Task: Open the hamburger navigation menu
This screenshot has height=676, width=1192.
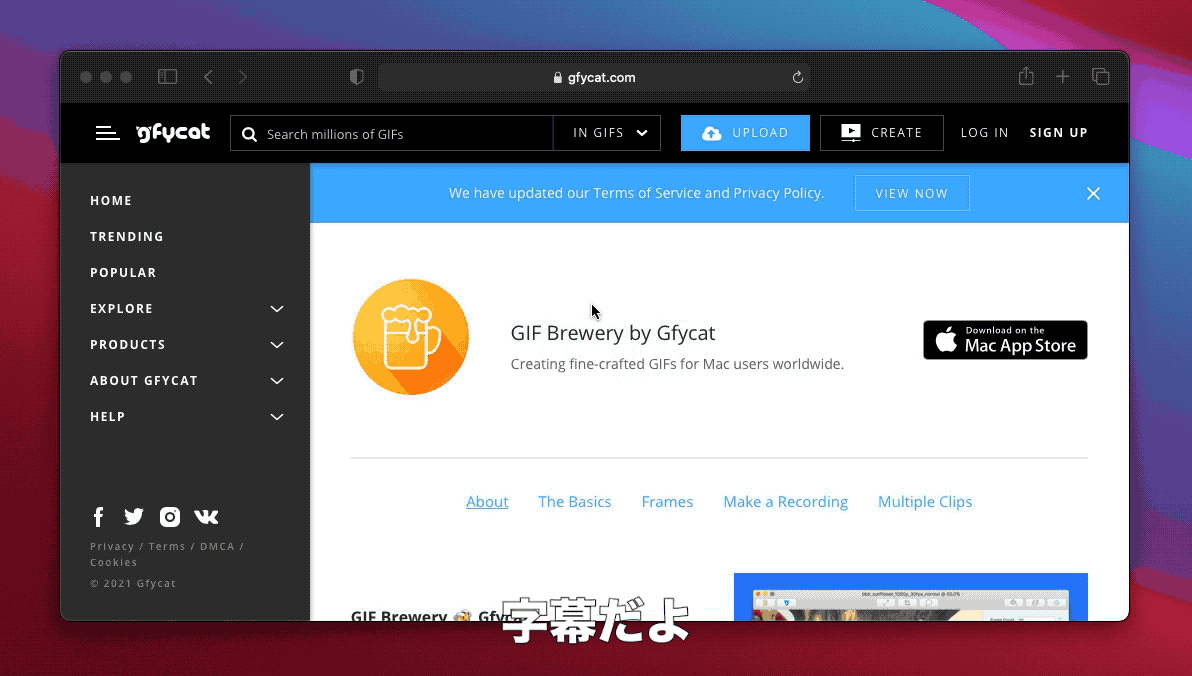Action: pos(107,132)
